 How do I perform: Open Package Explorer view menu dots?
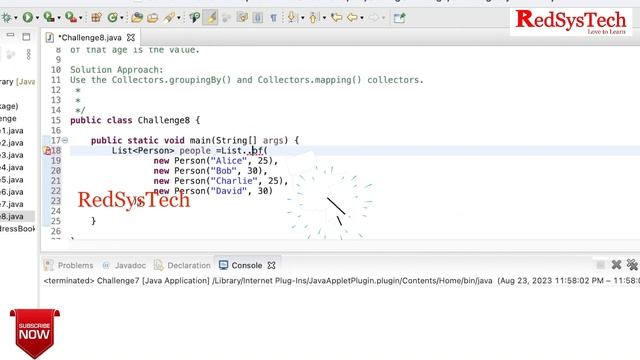pos(29,54)
